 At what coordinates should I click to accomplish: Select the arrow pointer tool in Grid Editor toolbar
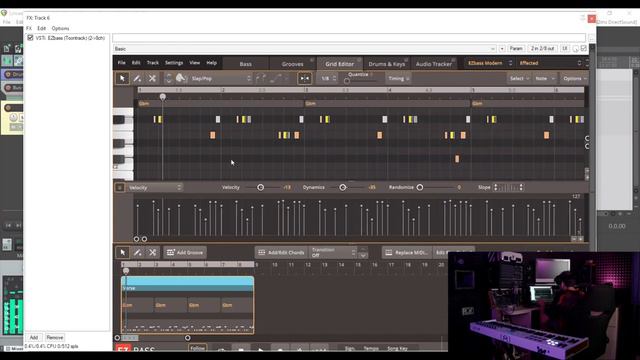[x=122, y=78]
